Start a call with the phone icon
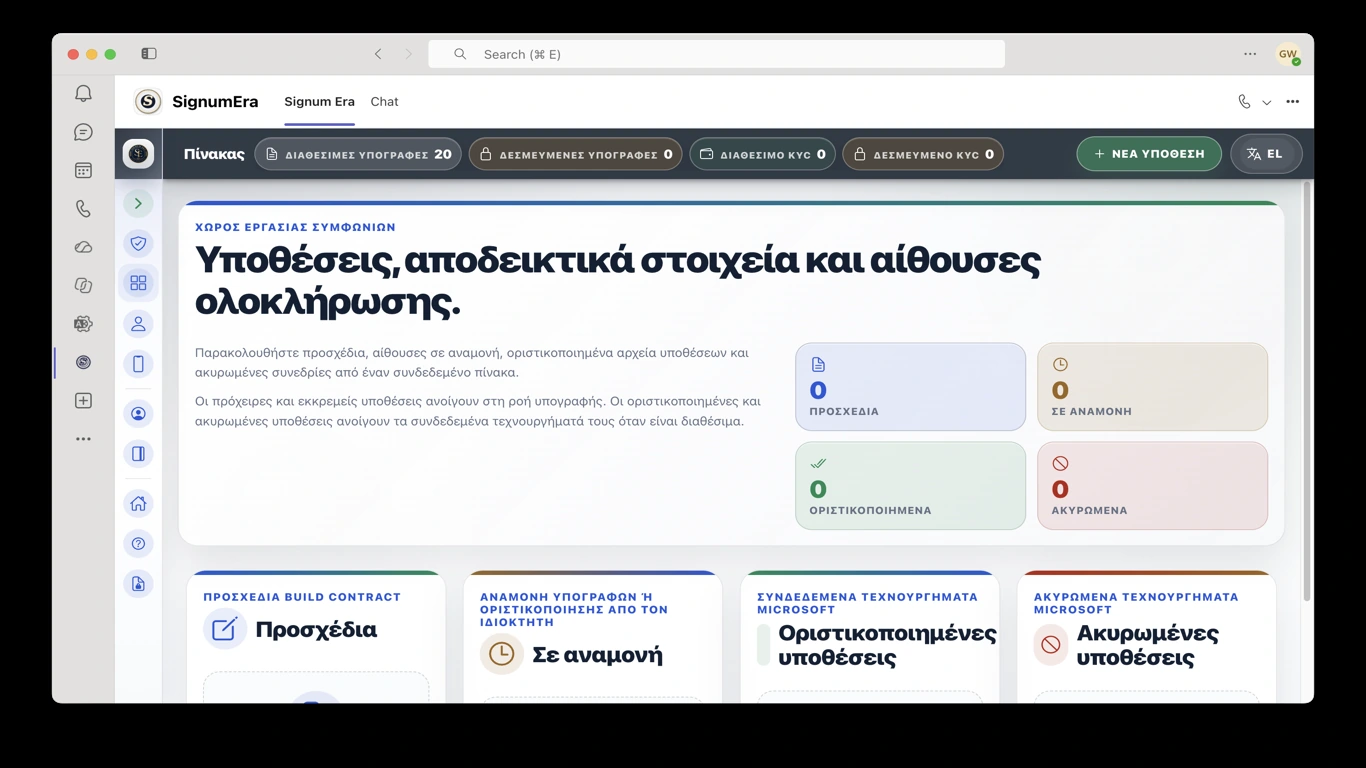The height and width of the screenshot is (768, 1366). pyautogui.click(x=1244, y=101)
